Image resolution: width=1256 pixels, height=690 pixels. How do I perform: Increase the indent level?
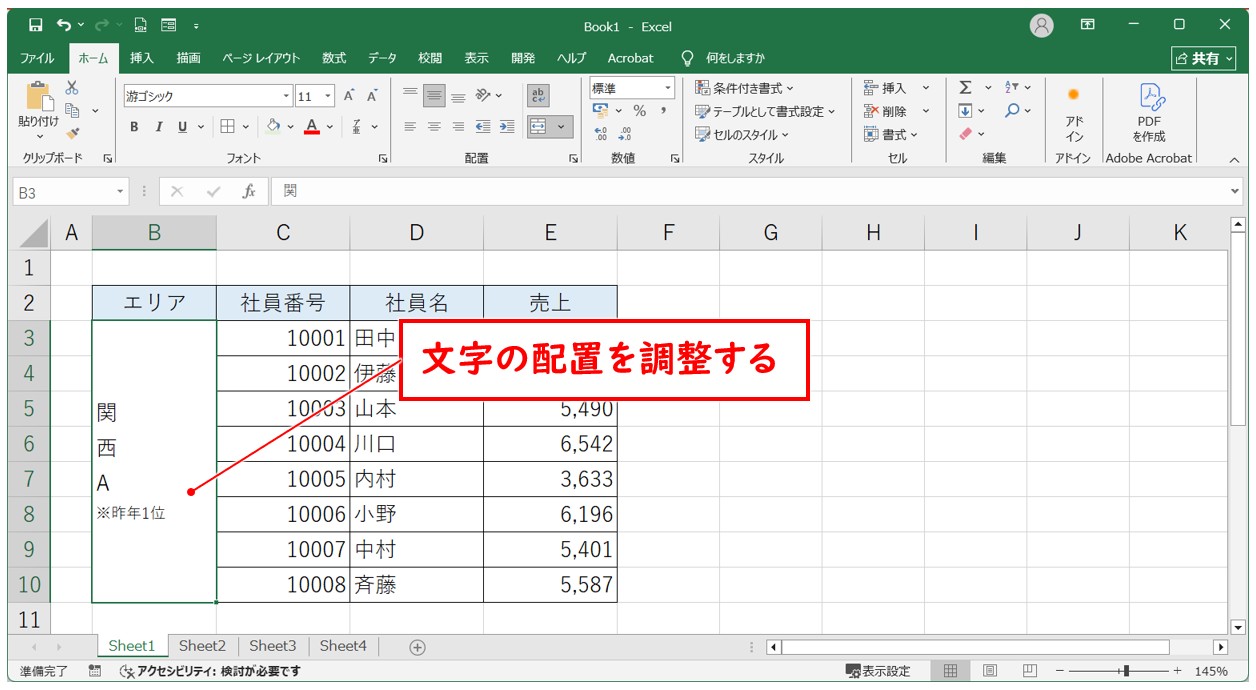click(507, 127)
